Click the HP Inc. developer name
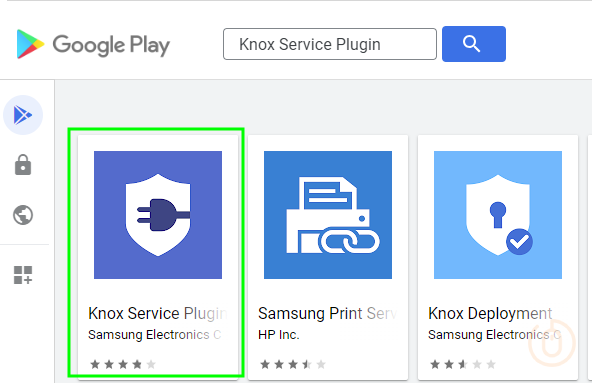 click(x=279, y=335)
